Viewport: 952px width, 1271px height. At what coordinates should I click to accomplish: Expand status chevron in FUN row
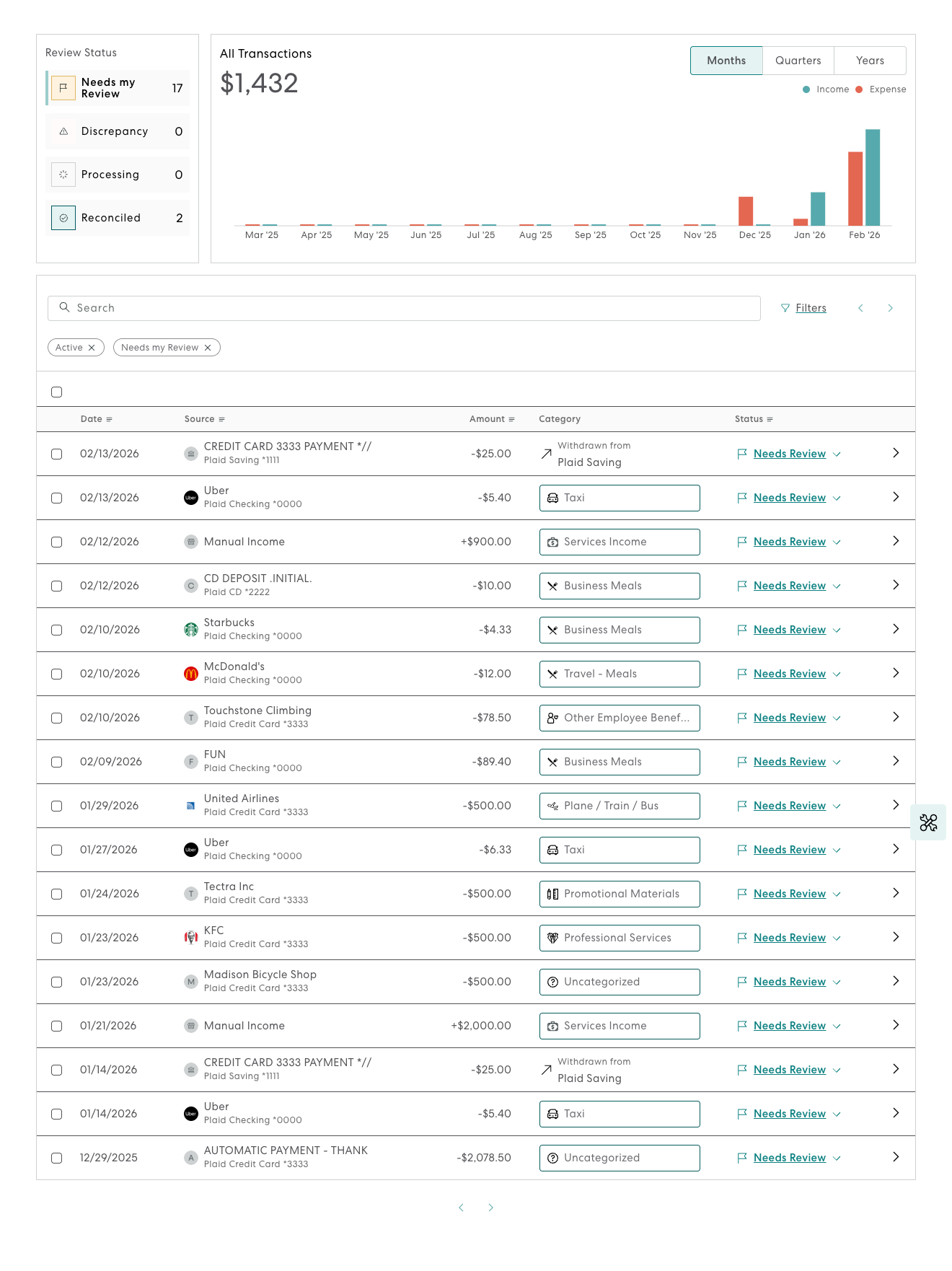[837, 762]
